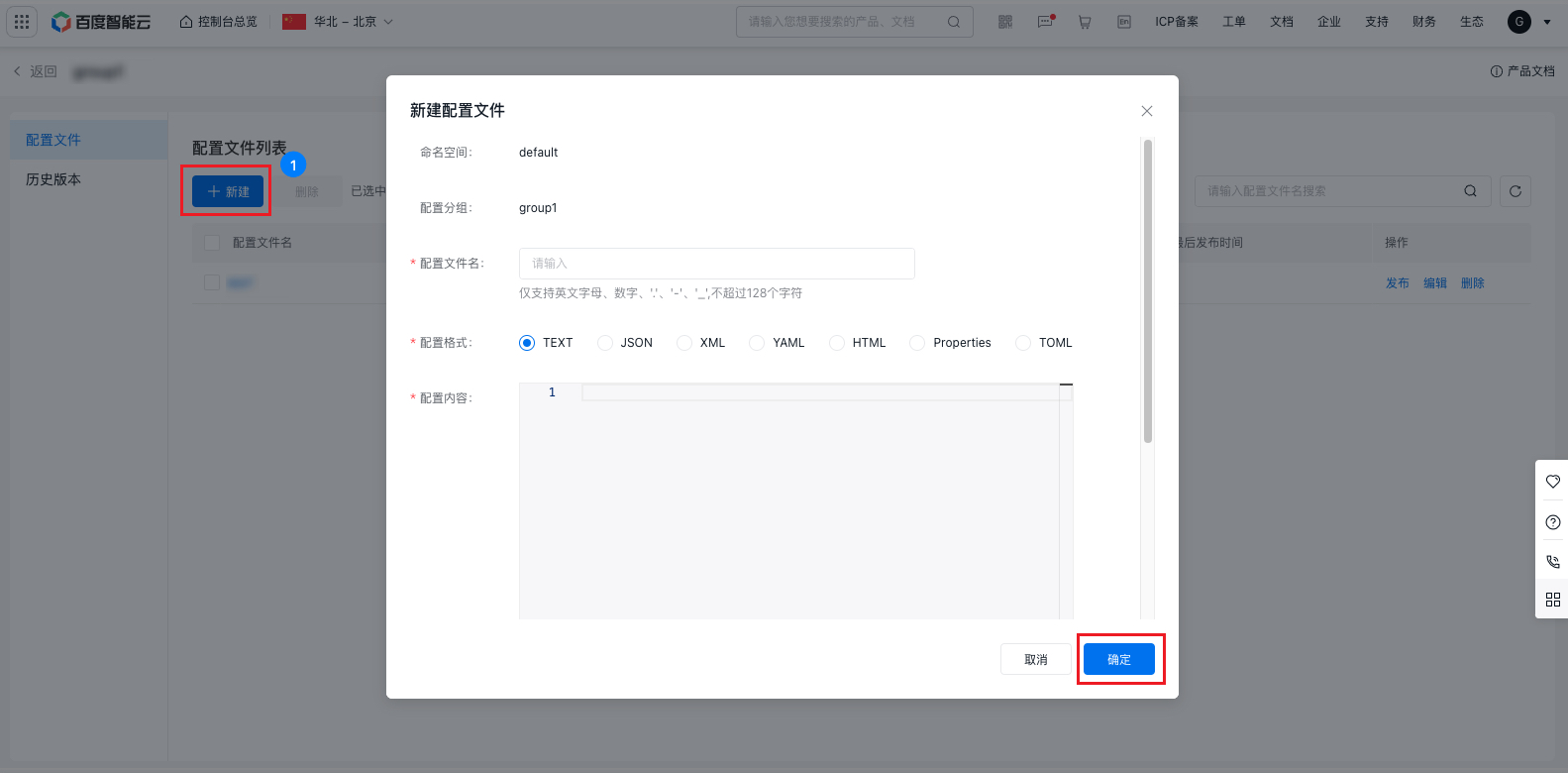Viewport: 1568px width, 773px height.
Task: Open product documentation link
Action: pos(1523,71)
